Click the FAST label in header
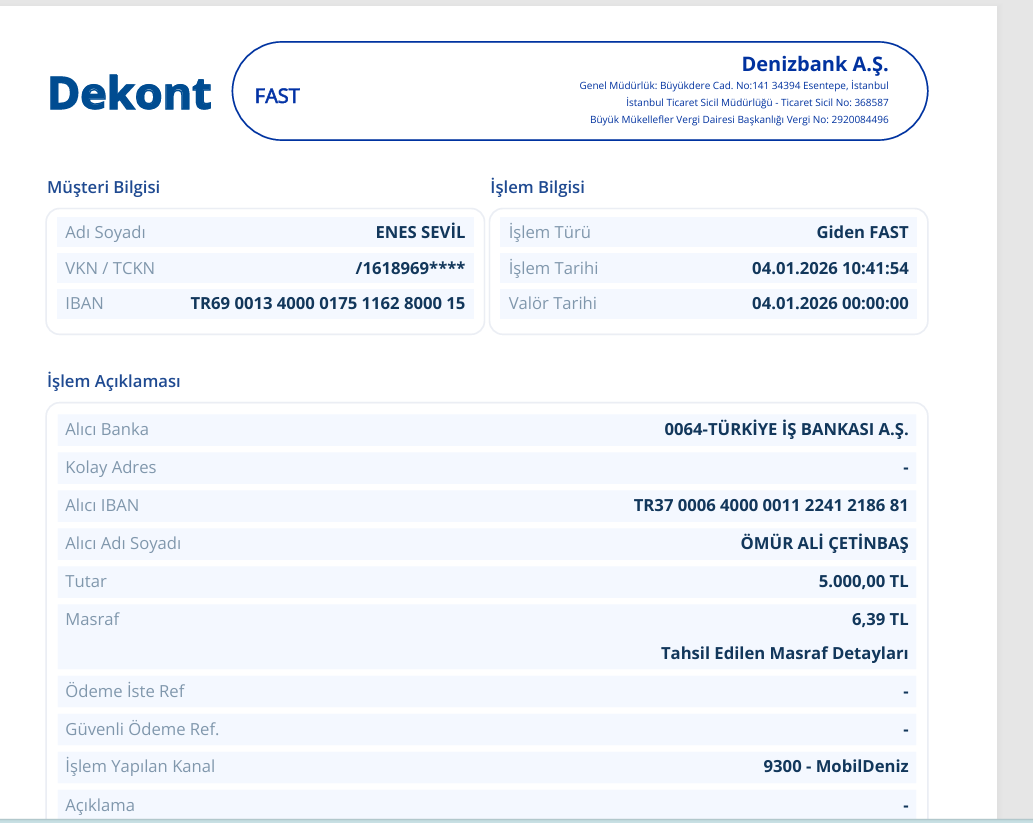 click(277, 96)
